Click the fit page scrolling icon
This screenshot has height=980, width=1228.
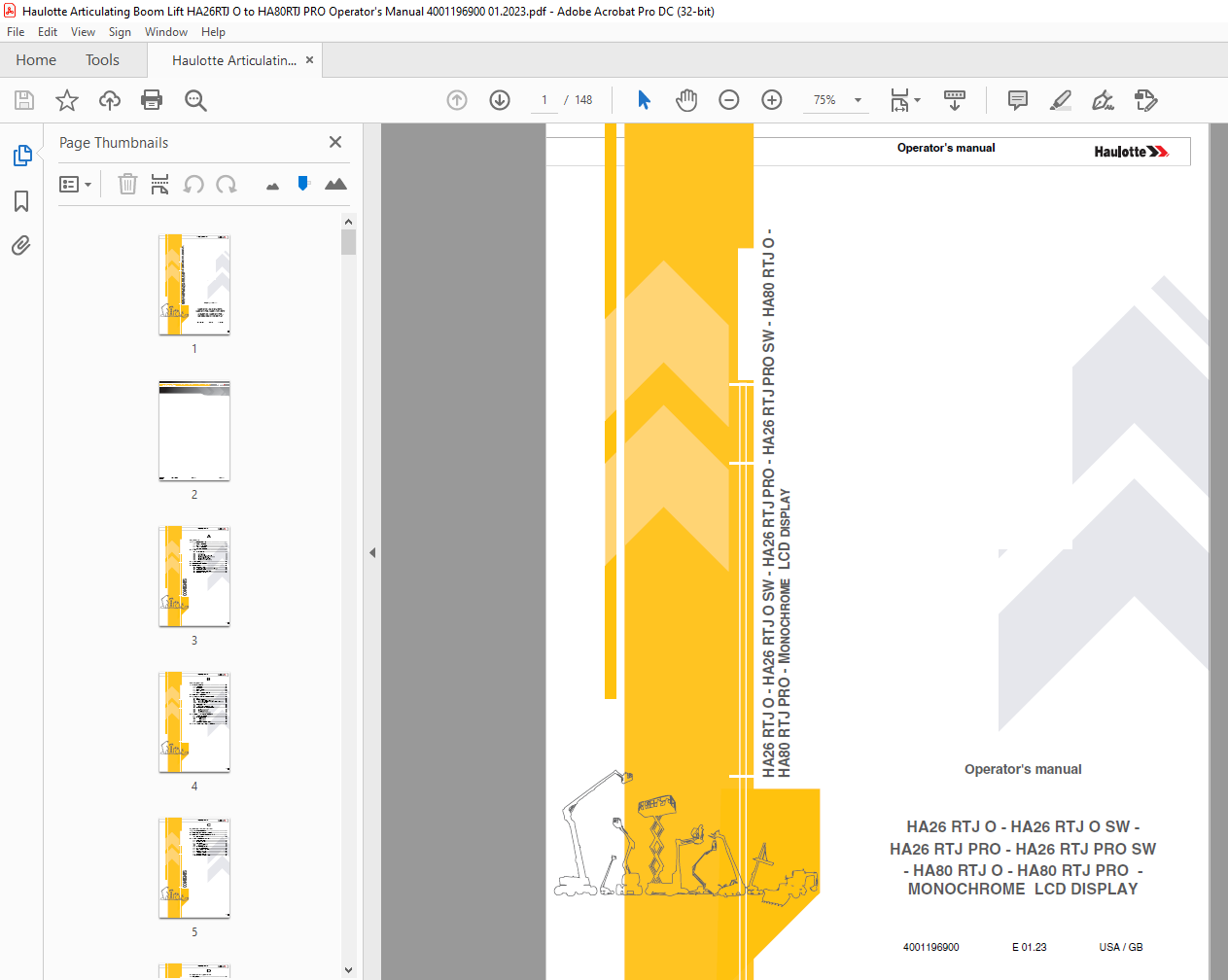point(899,100)
